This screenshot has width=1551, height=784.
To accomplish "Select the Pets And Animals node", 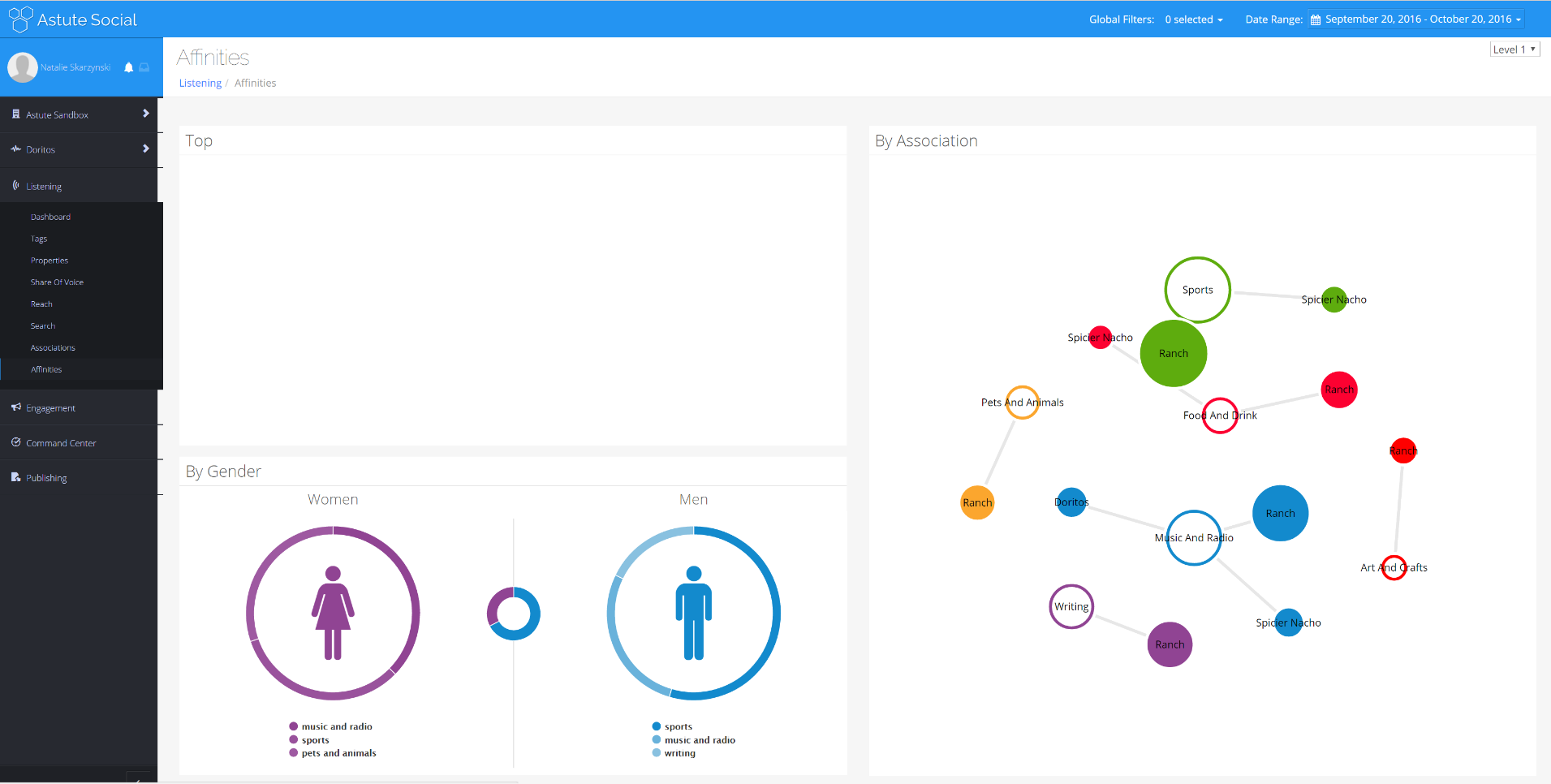I will (x=1023, y=403).
